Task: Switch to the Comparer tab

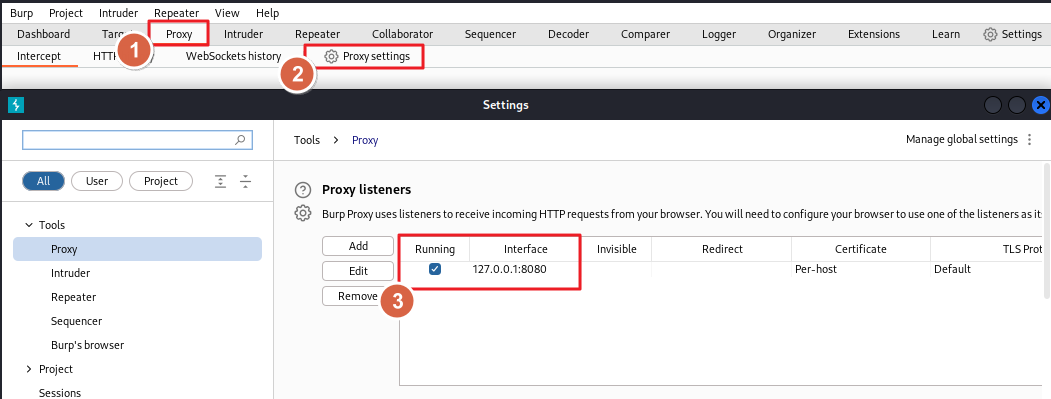Action: 645,34
